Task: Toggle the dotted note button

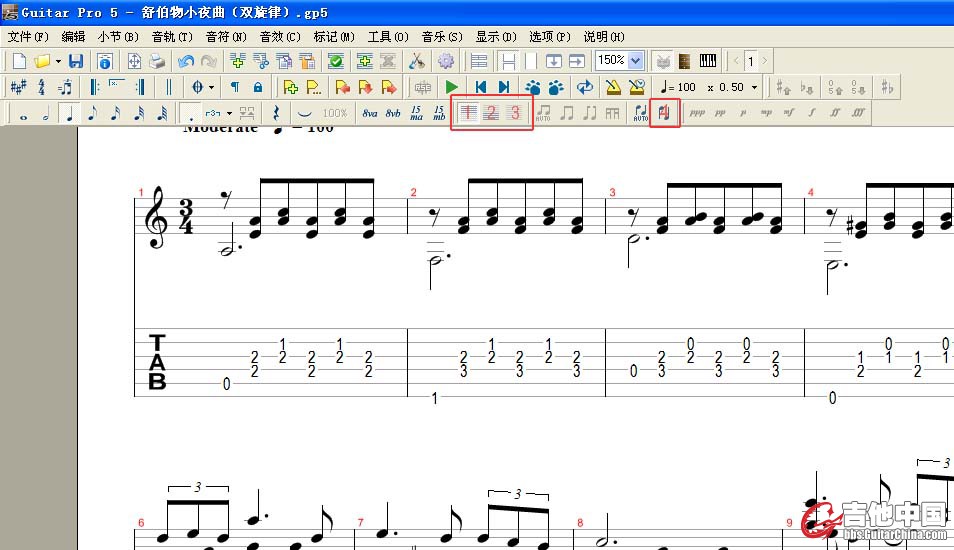Action: 191,113
